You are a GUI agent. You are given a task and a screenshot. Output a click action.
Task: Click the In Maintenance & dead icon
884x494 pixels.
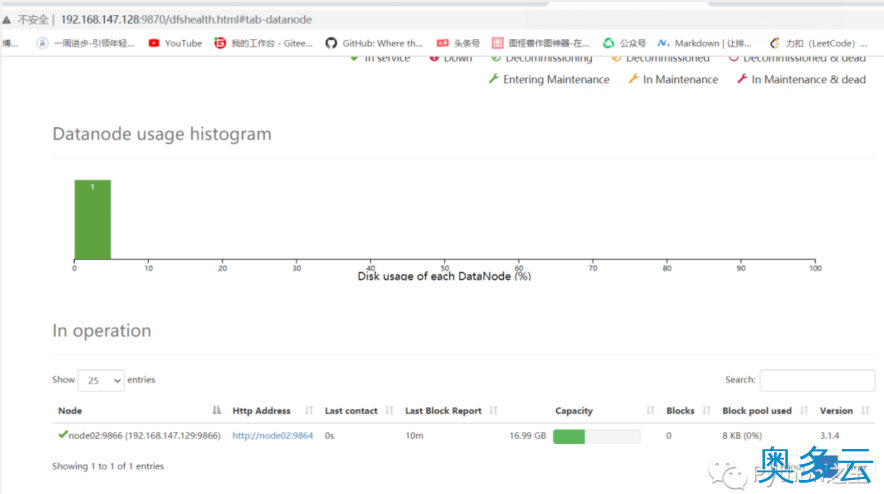(742, 79)
